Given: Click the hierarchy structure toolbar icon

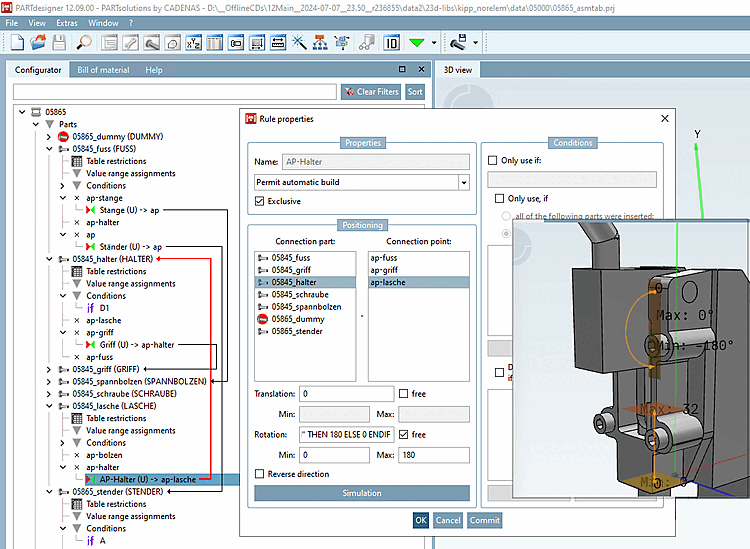Looking at the screenshot, I should [319, 43].
